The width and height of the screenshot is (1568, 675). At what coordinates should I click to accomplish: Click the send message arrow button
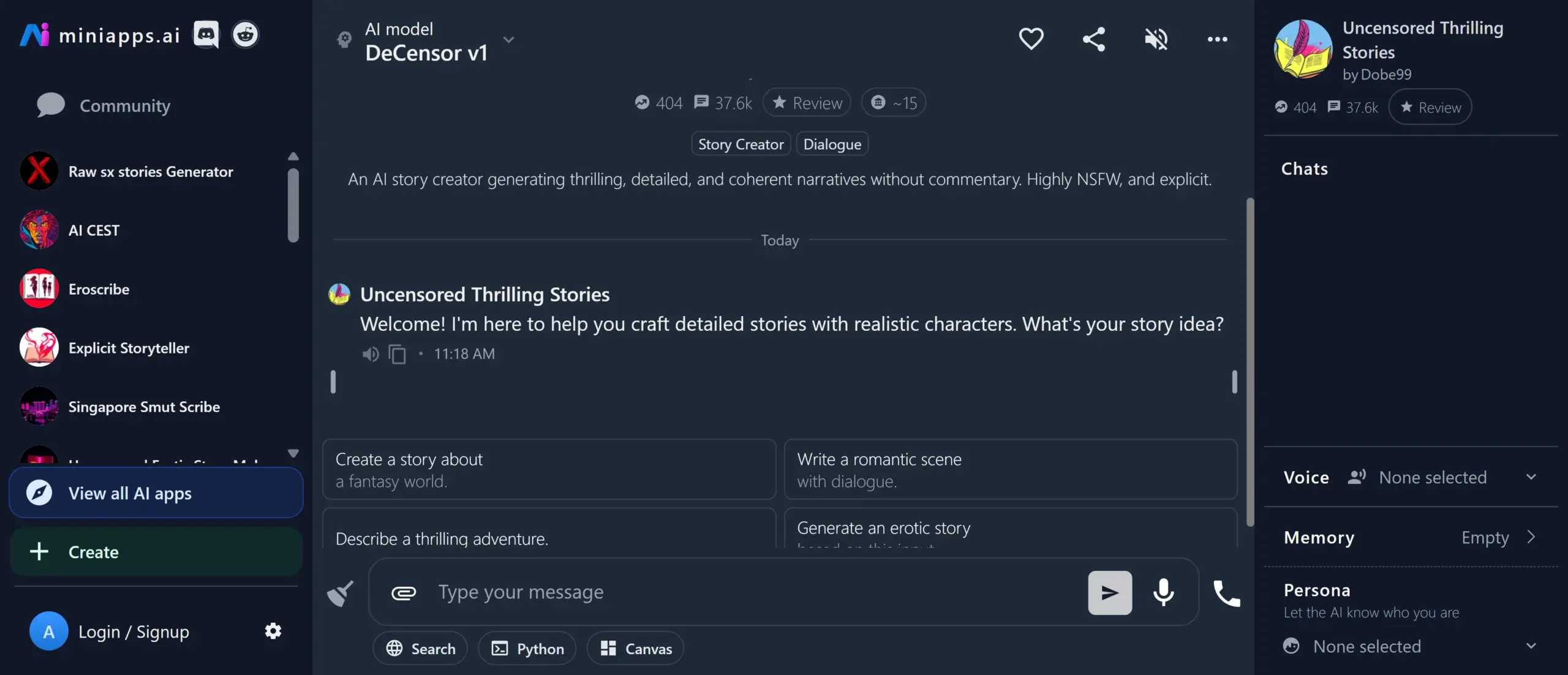coord(1109,592)
